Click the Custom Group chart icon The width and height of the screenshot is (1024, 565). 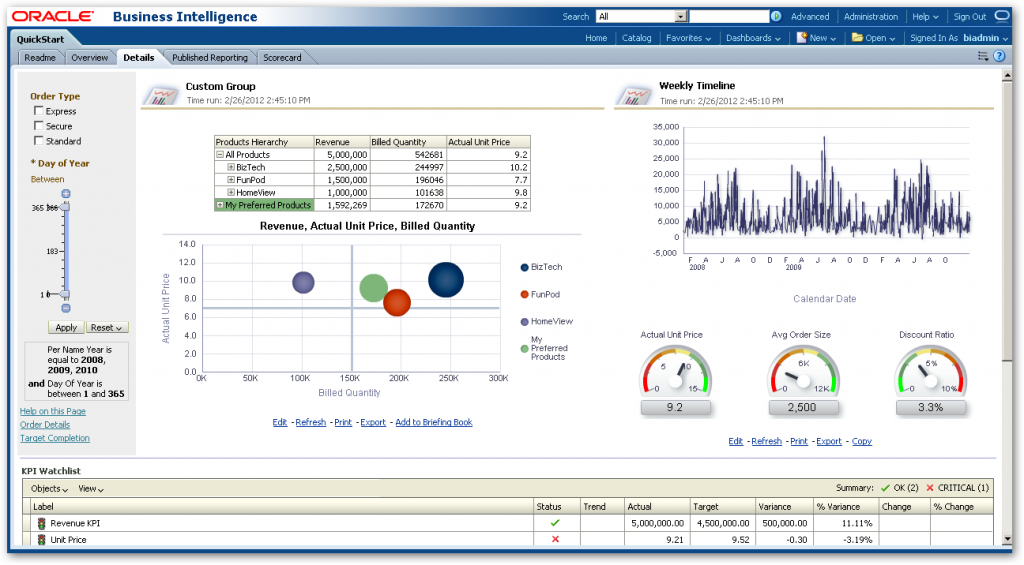(x=161, y=95)
